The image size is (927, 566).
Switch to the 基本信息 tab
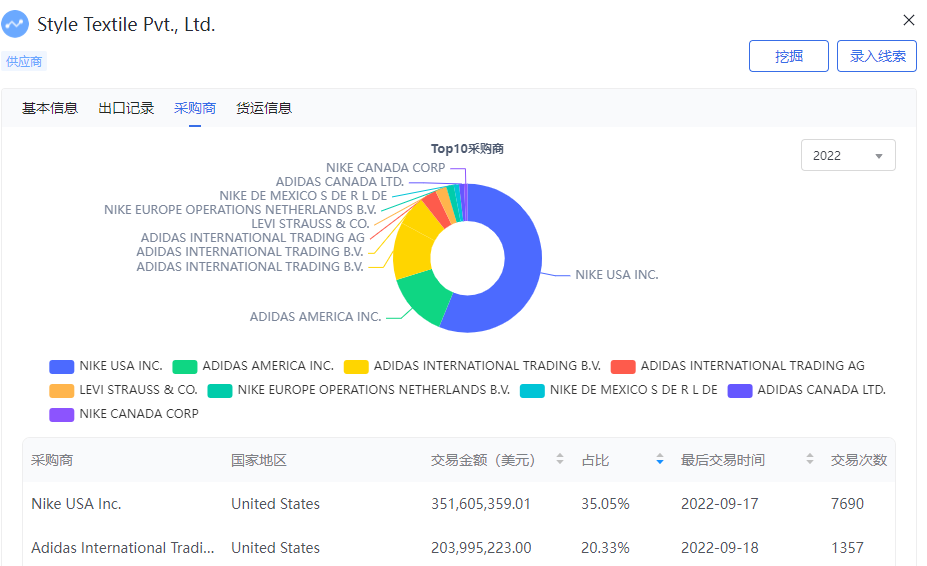(x=50, y=108)
